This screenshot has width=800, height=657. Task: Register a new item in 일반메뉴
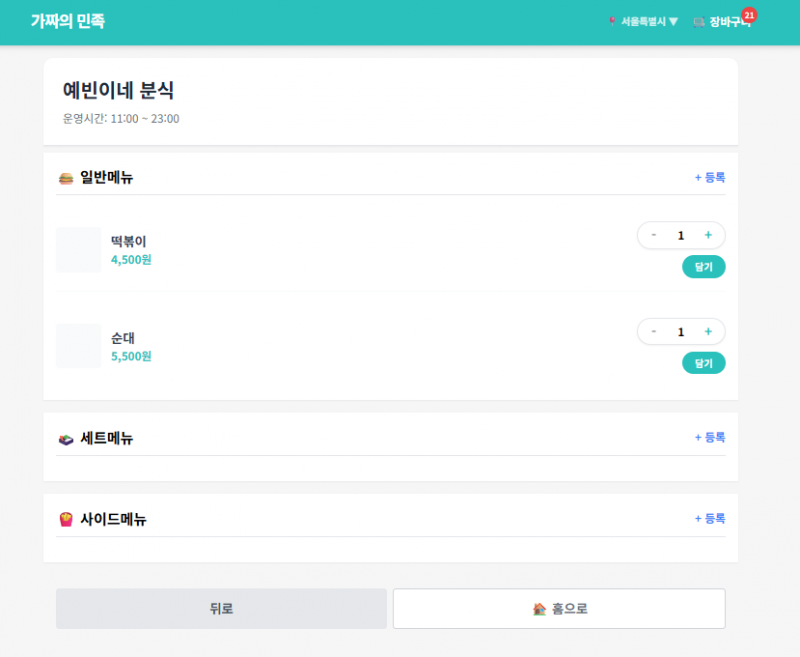coord(710,178)
